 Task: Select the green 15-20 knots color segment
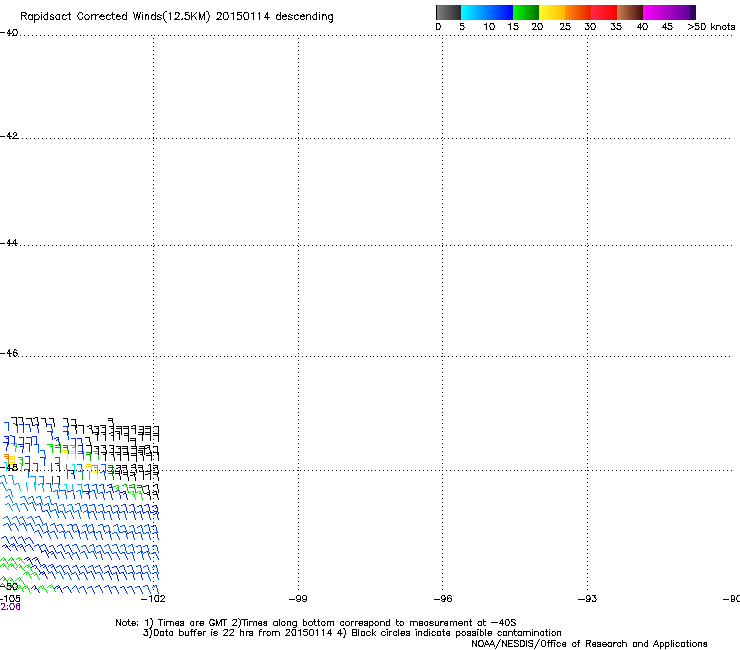point(526,12)
